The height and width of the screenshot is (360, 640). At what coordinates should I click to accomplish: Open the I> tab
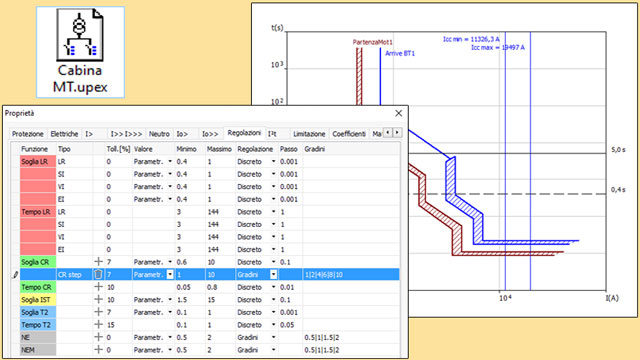coord(89,134)
